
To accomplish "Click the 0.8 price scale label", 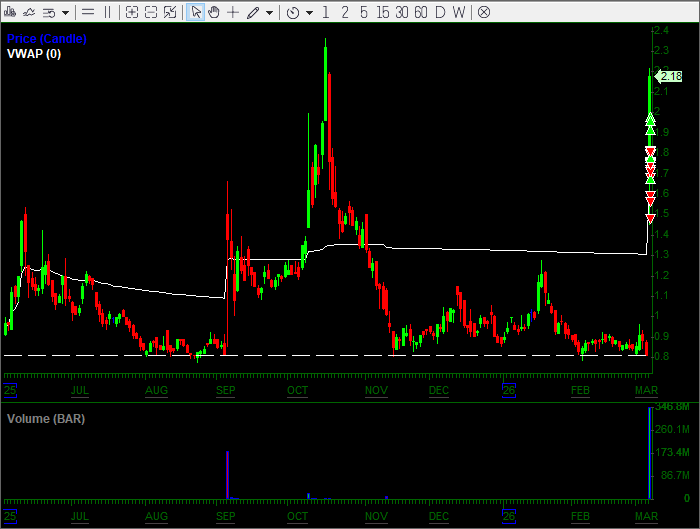I will pos(661,356).
